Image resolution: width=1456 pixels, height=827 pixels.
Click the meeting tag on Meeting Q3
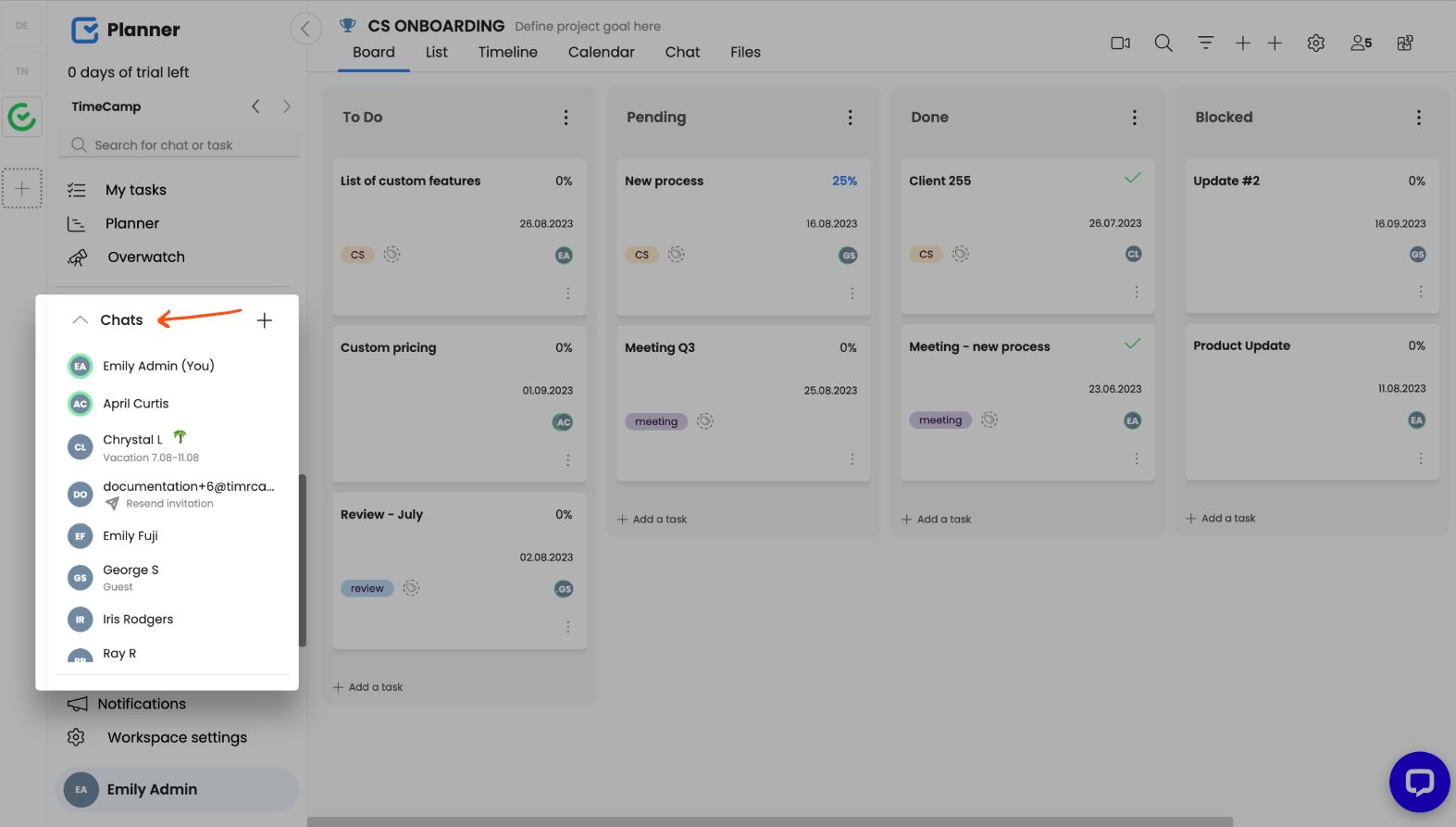point(656,422)
